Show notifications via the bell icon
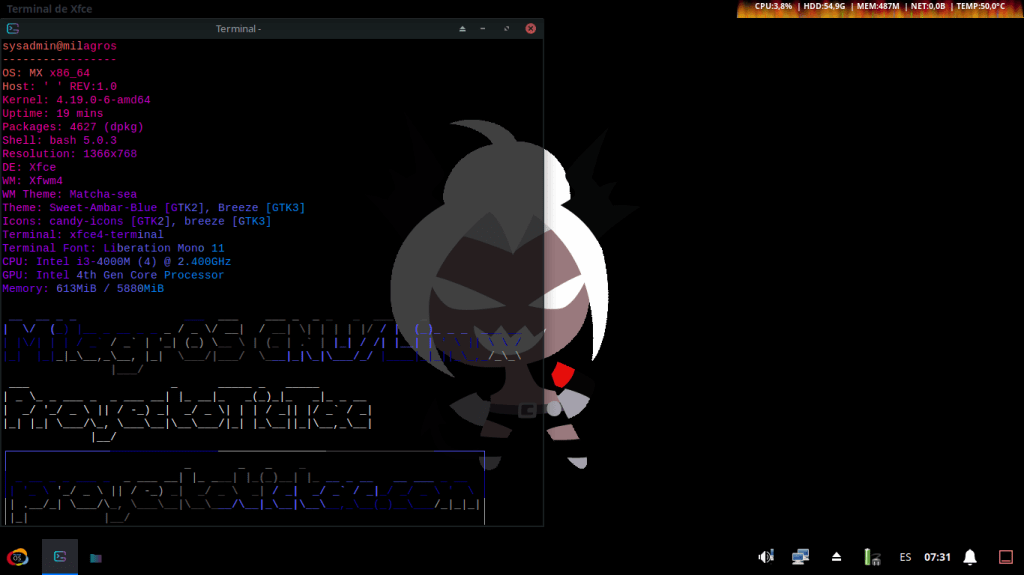The width and height of the screenshot is (1024, 575). 969,557
